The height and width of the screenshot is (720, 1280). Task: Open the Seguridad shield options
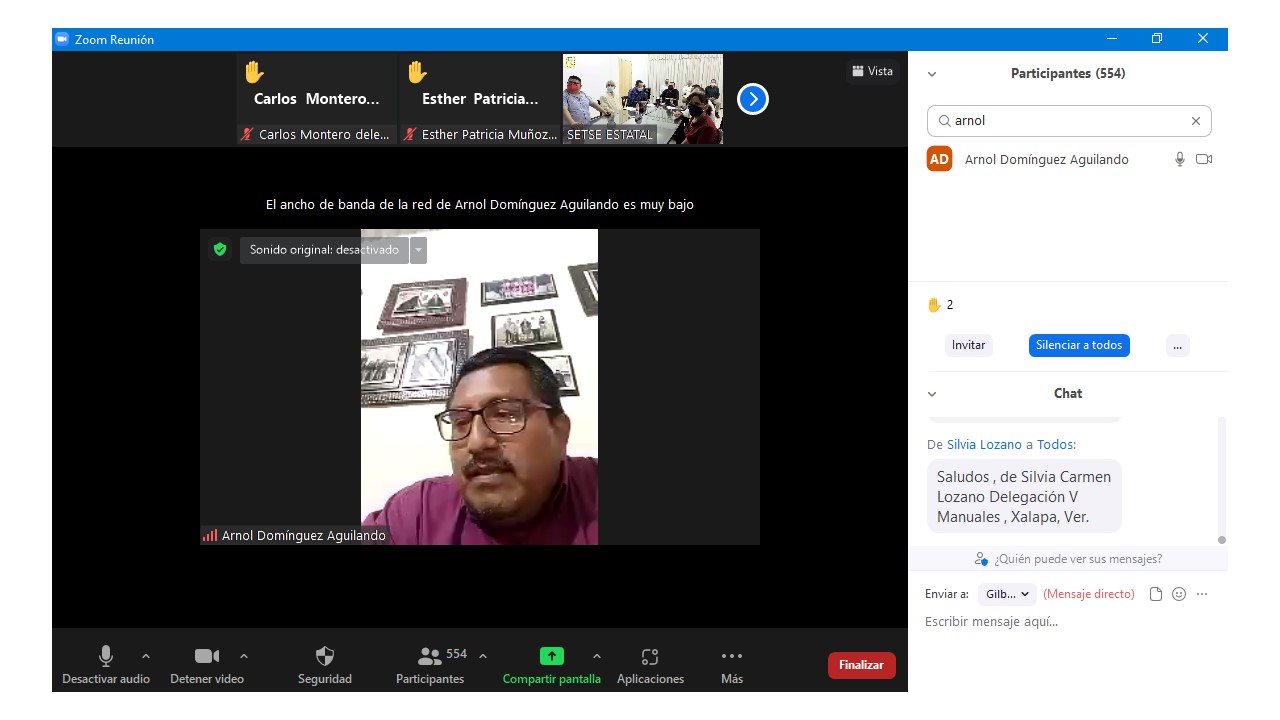pyautogui.click(x=325, y=656)
